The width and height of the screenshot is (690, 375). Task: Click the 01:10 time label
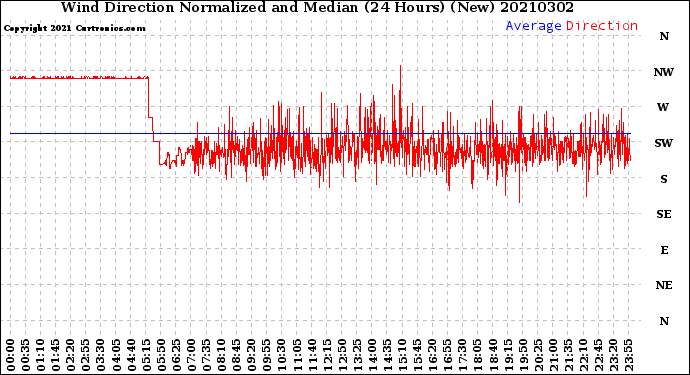click(40, 355)
